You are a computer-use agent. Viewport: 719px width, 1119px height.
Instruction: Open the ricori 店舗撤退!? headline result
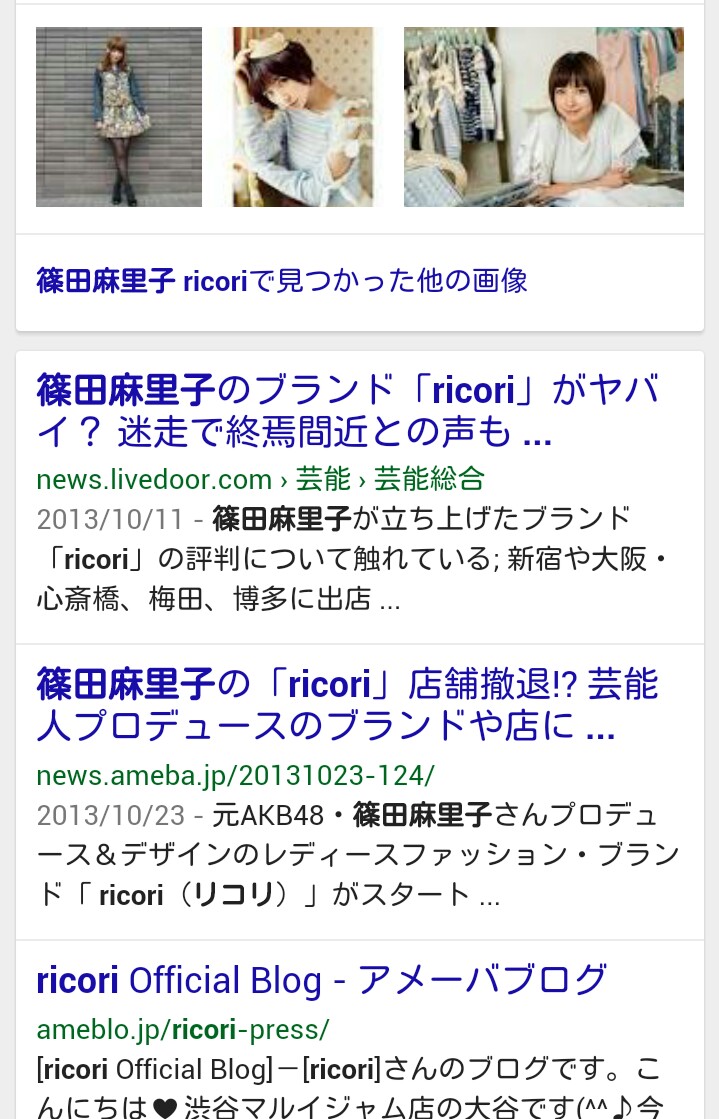(348, 705)
